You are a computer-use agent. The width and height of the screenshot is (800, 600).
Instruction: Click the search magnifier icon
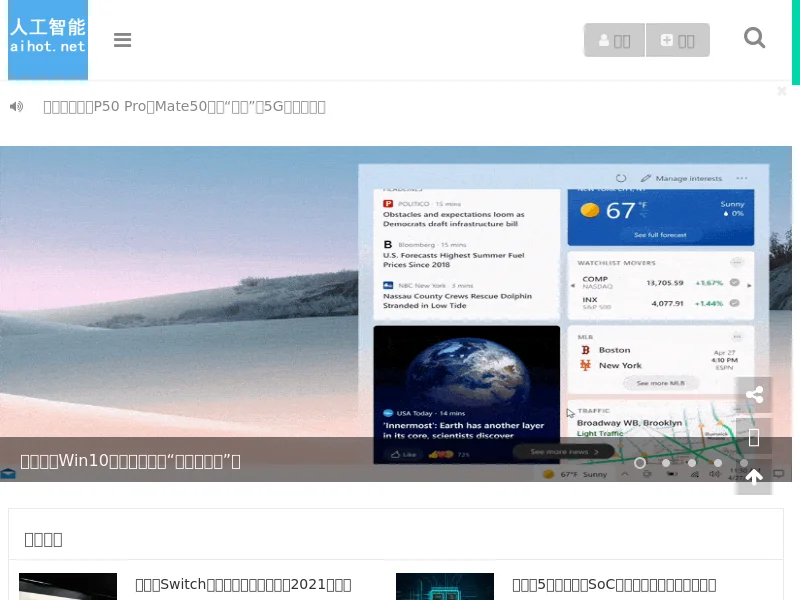[x=755, y=38]
